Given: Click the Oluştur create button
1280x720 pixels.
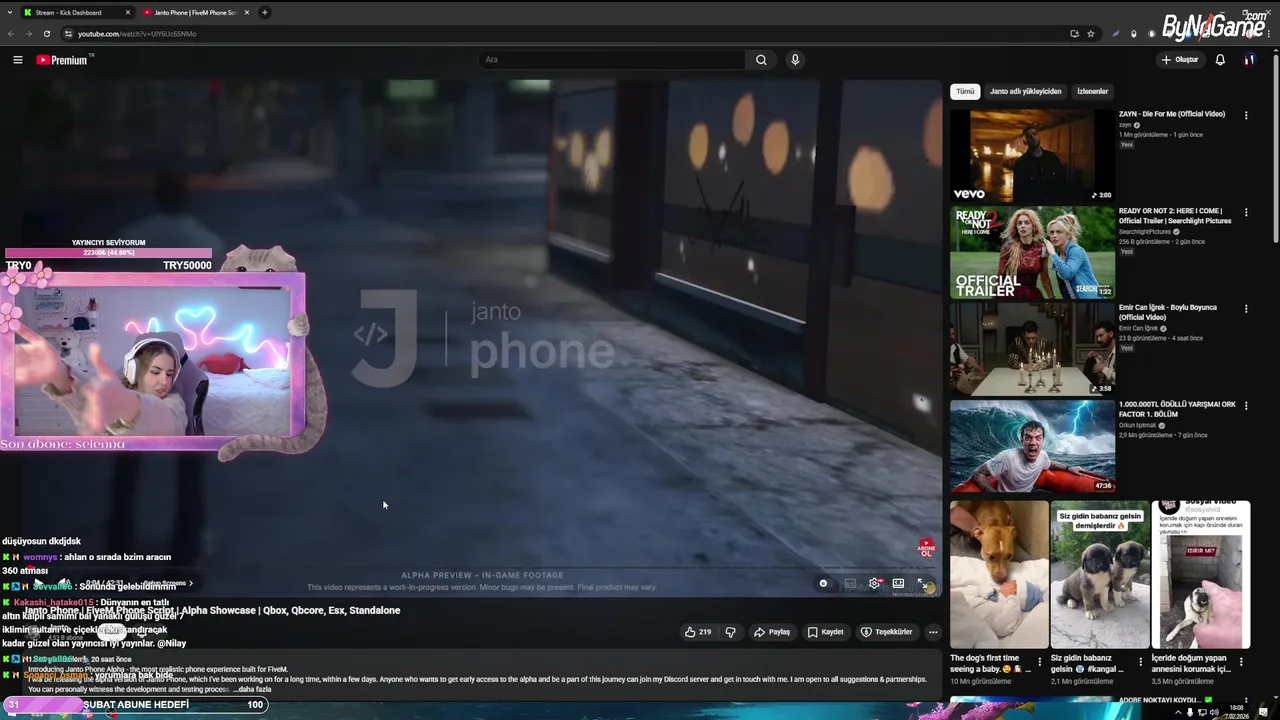Looking at the screenshot, I should point(1180,60).
